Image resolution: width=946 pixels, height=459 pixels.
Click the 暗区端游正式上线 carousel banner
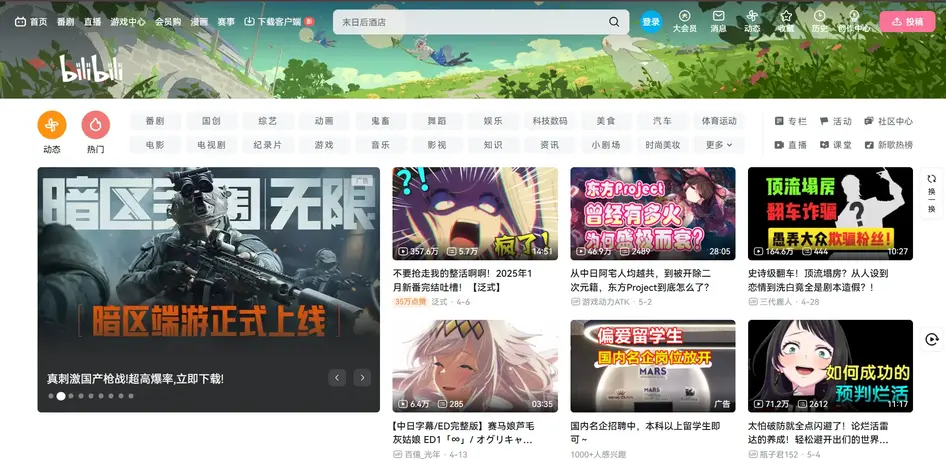(209, 290)
